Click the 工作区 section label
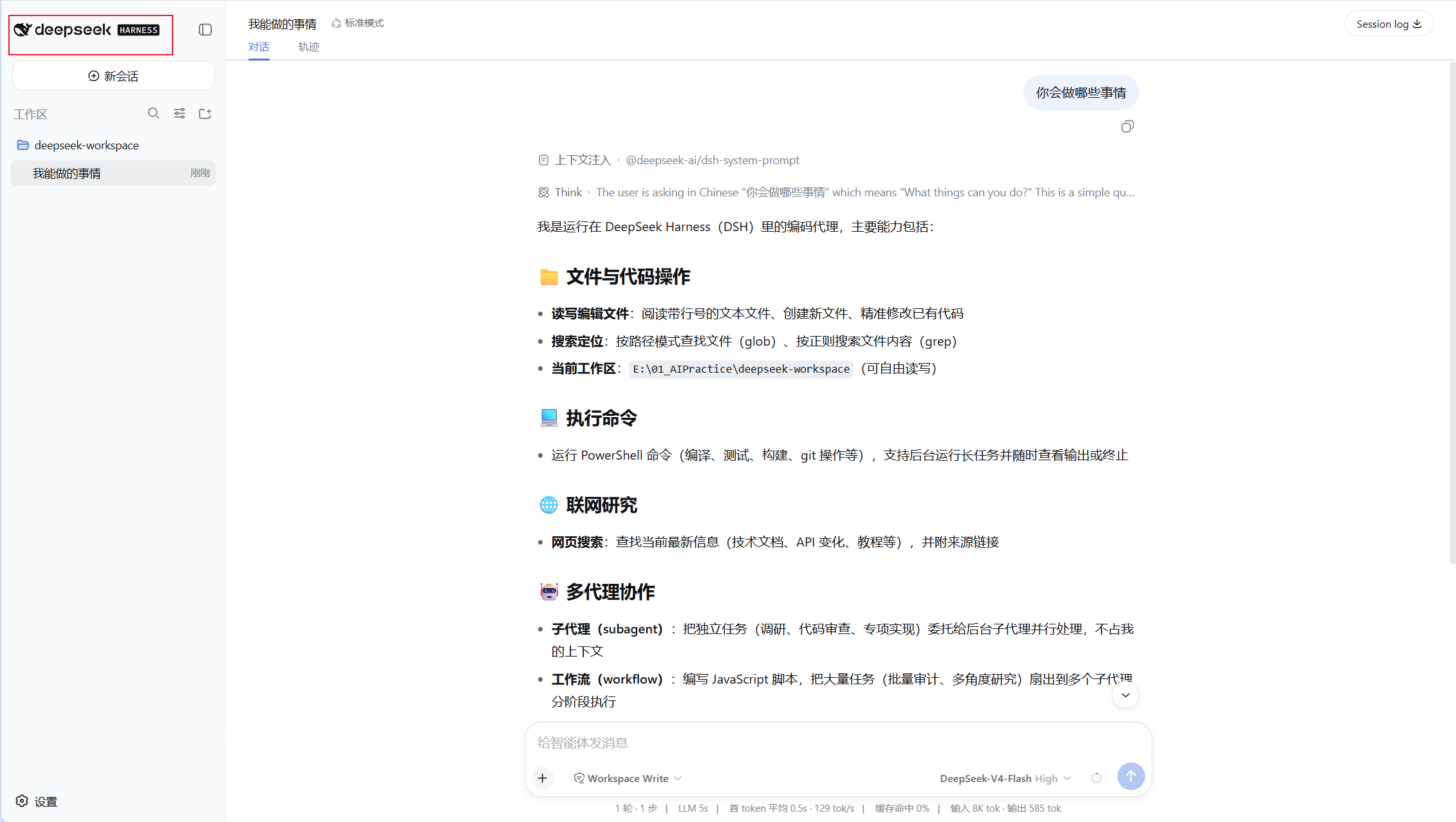The image size is (1456, 822). pyautogui.click(x=31, y=114)
